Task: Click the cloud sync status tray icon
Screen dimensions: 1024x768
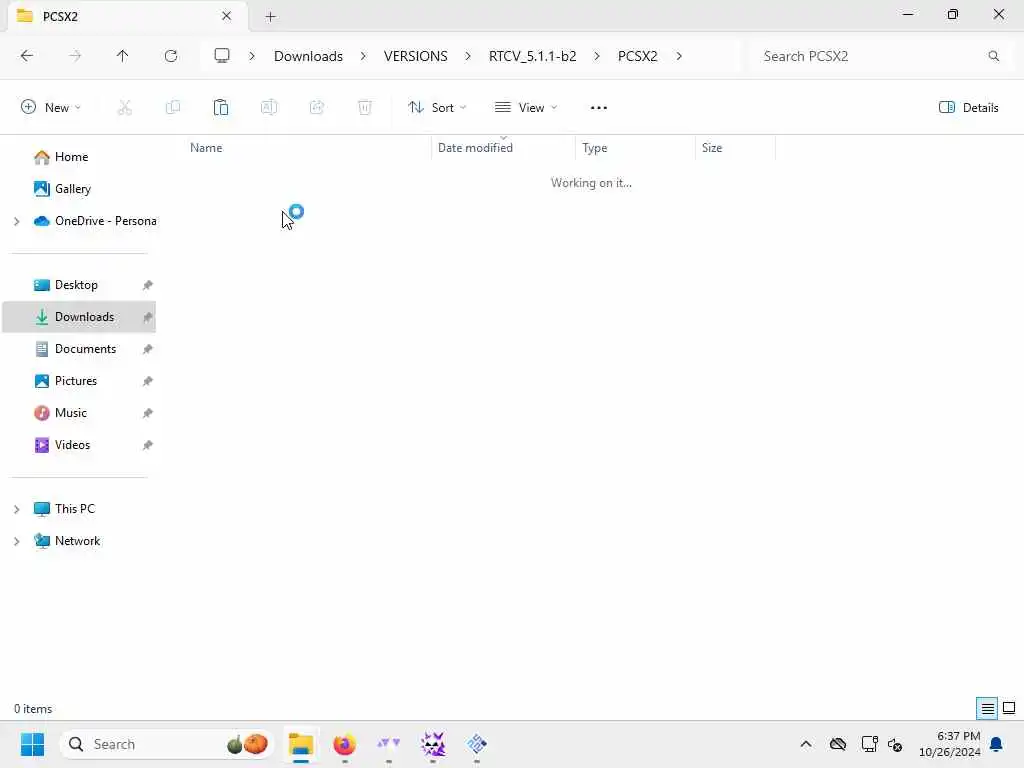Action: 838,744
